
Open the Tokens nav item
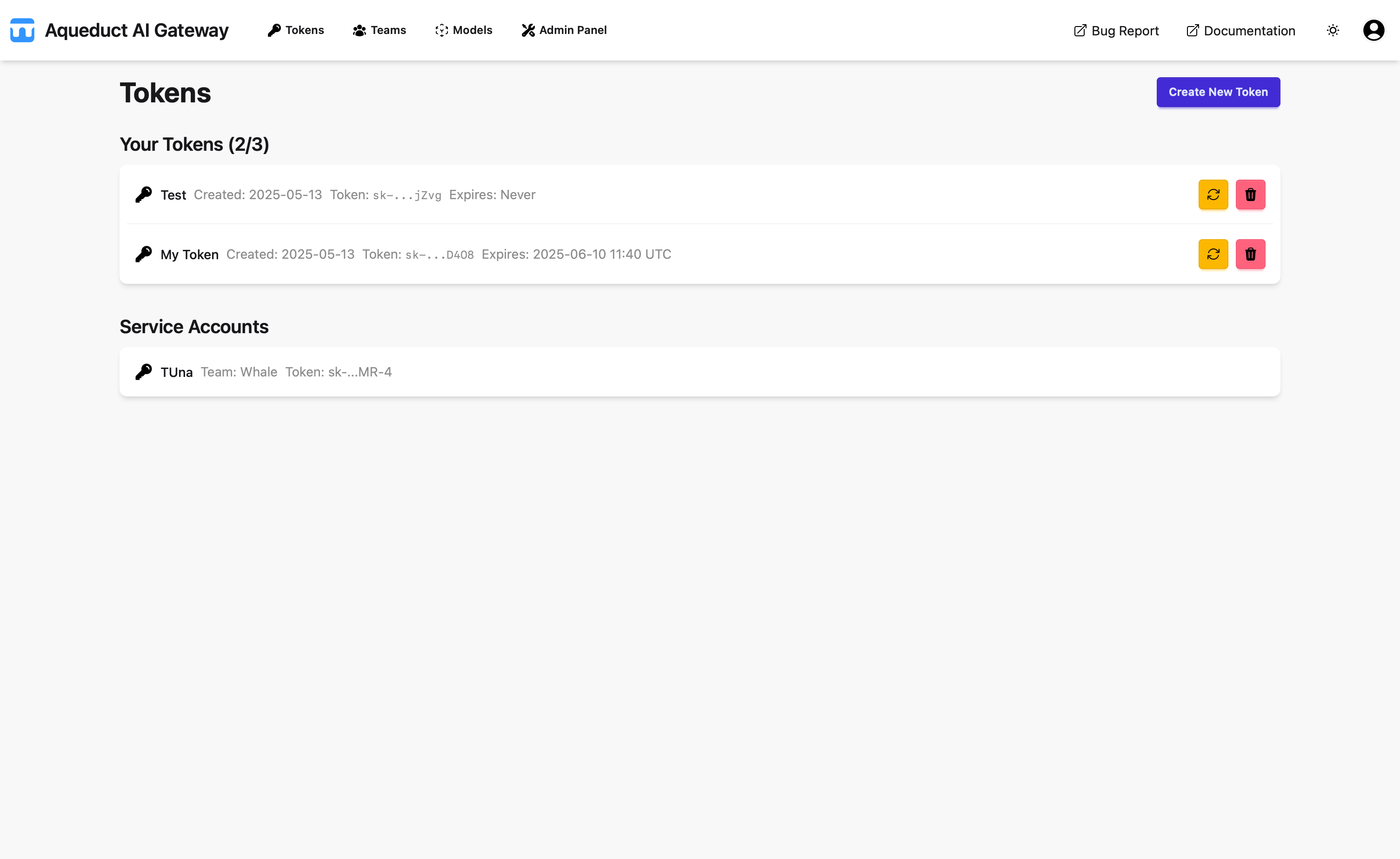tap(295, 30)
